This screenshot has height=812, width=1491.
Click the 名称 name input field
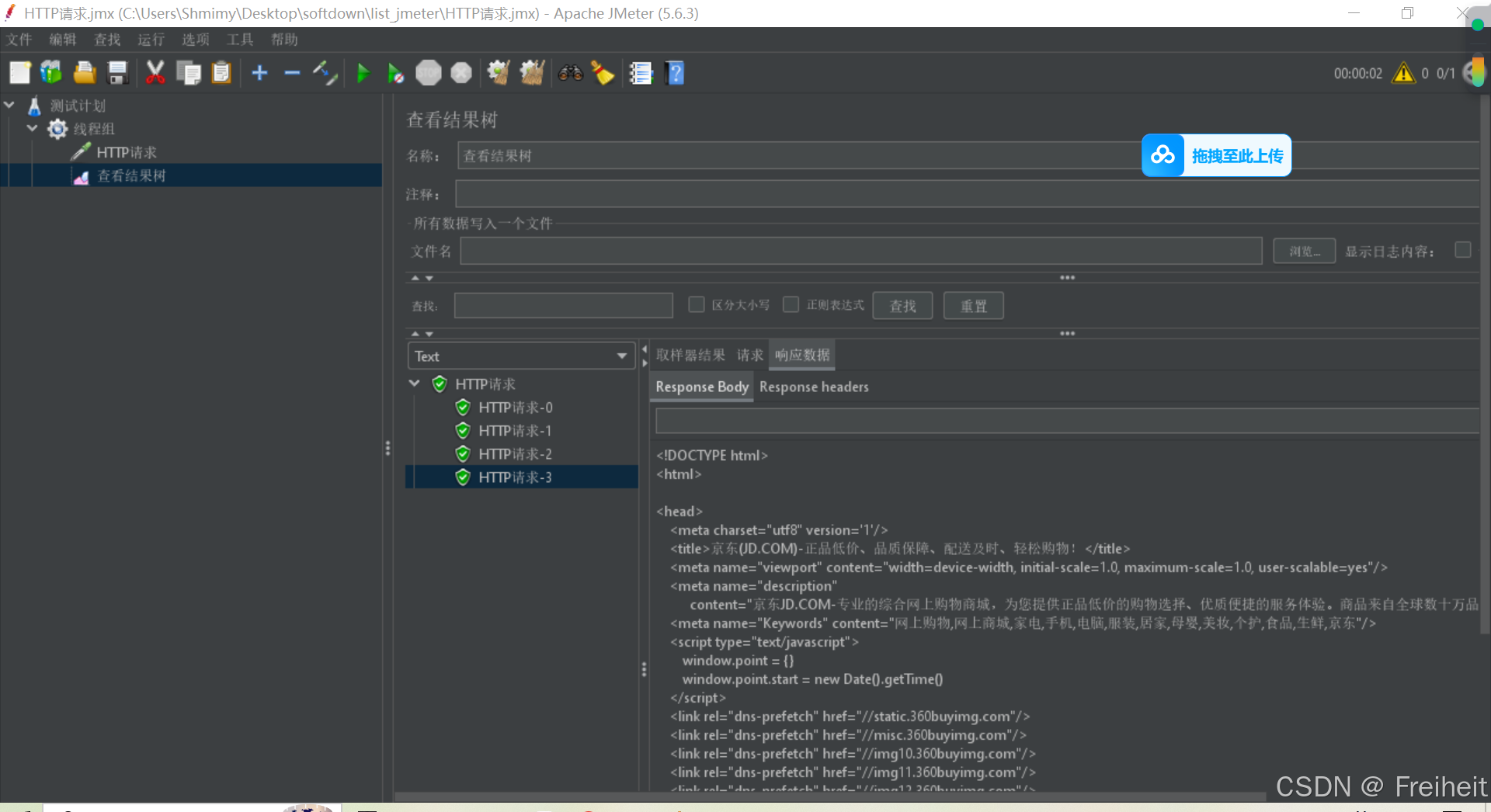968,155
